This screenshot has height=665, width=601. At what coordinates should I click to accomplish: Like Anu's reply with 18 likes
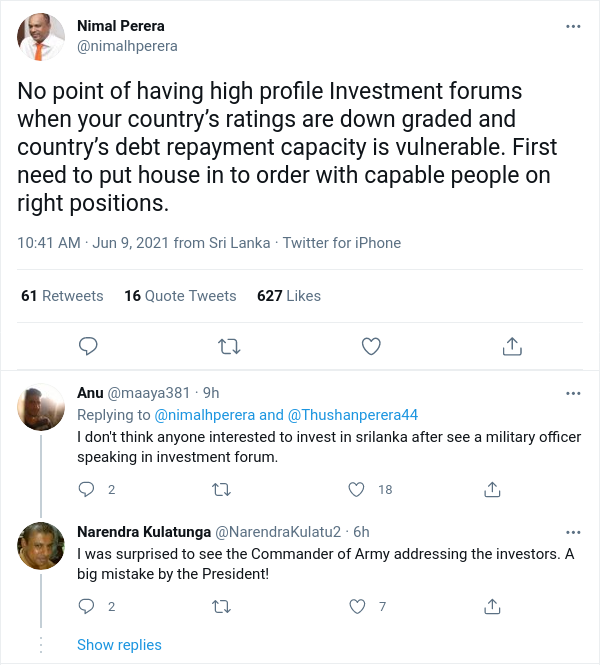[356, 489]
